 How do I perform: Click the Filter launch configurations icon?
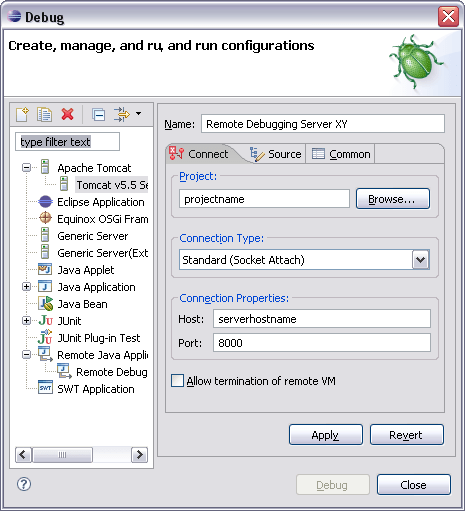coord(122,114)
